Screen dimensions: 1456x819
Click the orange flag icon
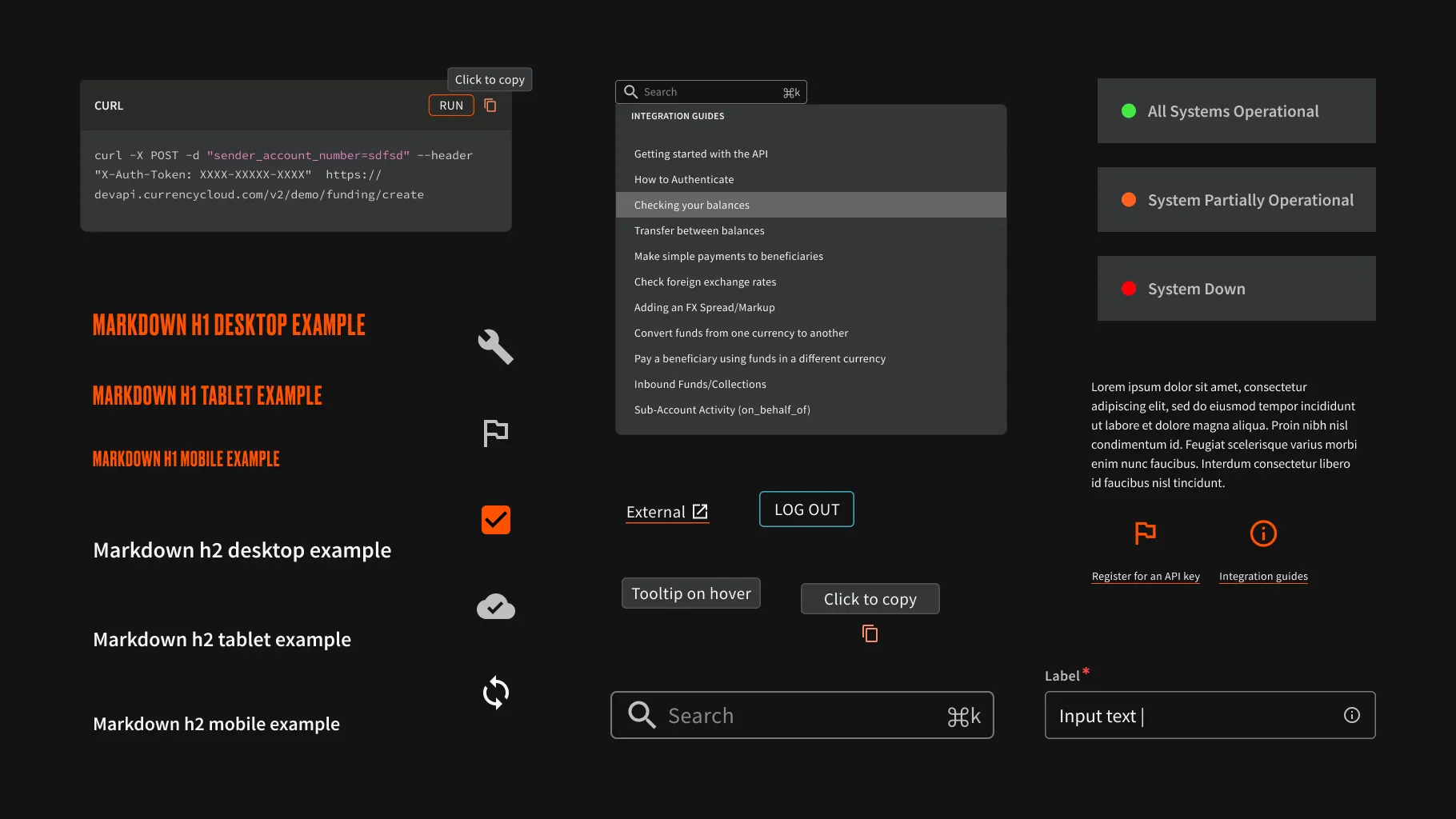click(1146, 533)
